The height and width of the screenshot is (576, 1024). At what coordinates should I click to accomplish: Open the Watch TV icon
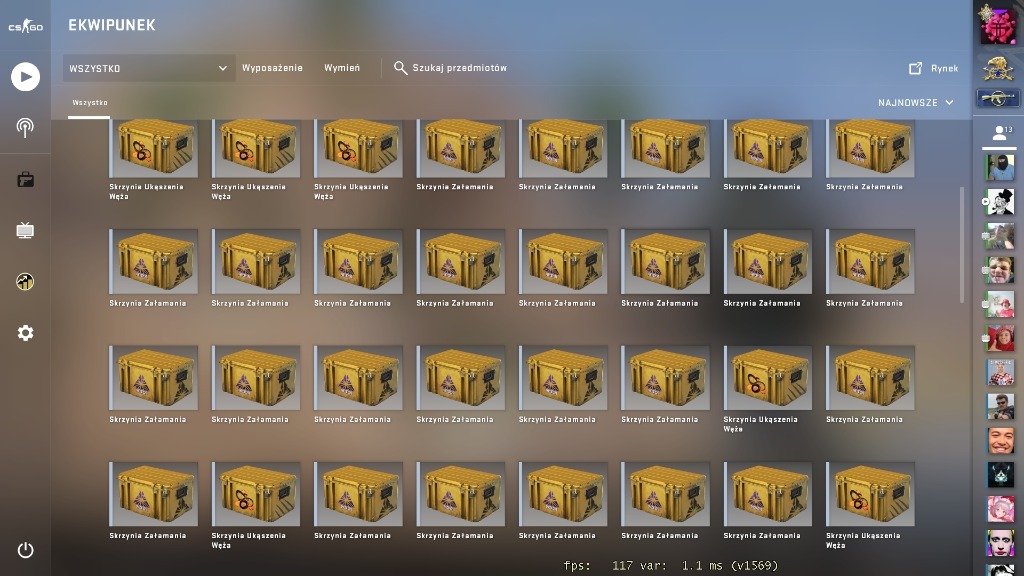point(25,230)
